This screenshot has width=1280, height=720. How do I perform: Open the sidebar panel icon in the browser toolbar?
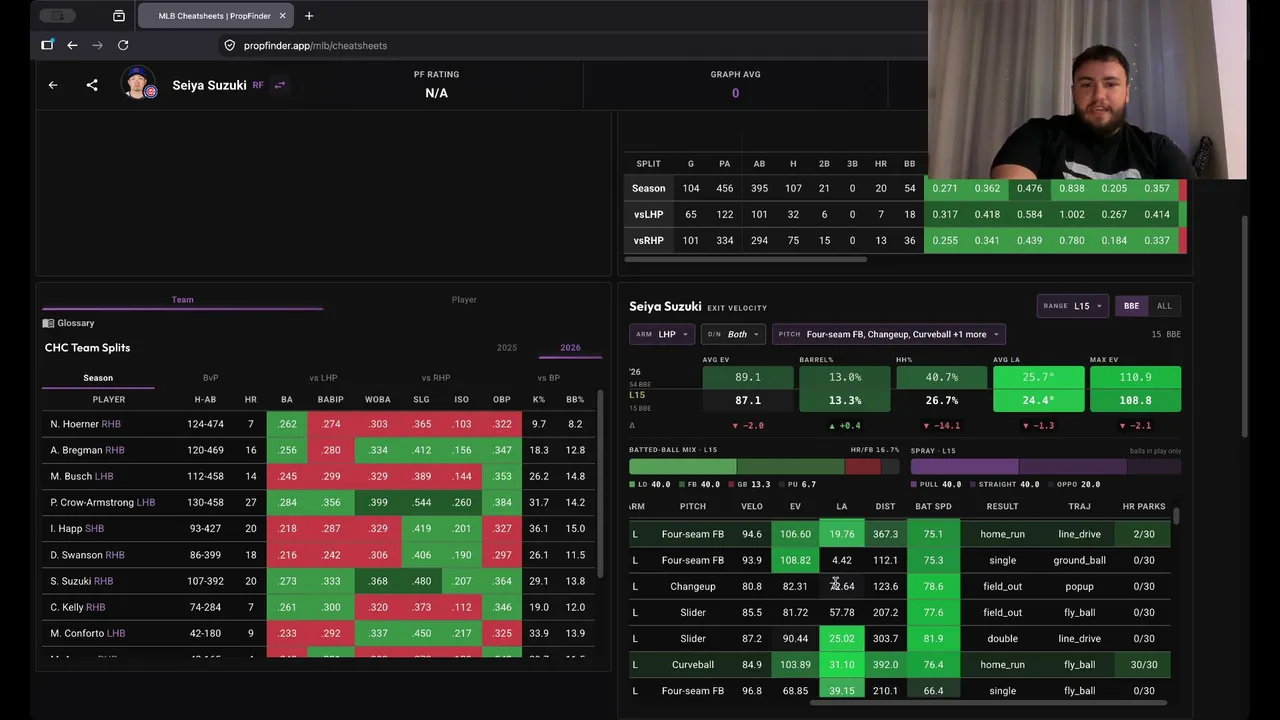[47, 45]
